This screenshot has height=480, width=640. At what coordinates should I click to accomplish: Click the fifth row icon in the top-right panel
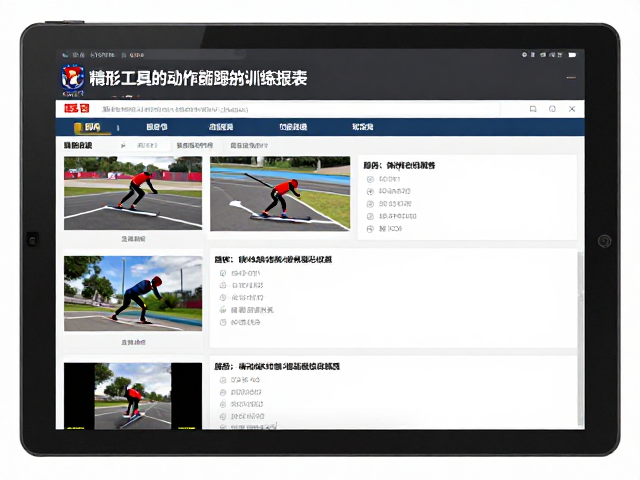point(370,229)
